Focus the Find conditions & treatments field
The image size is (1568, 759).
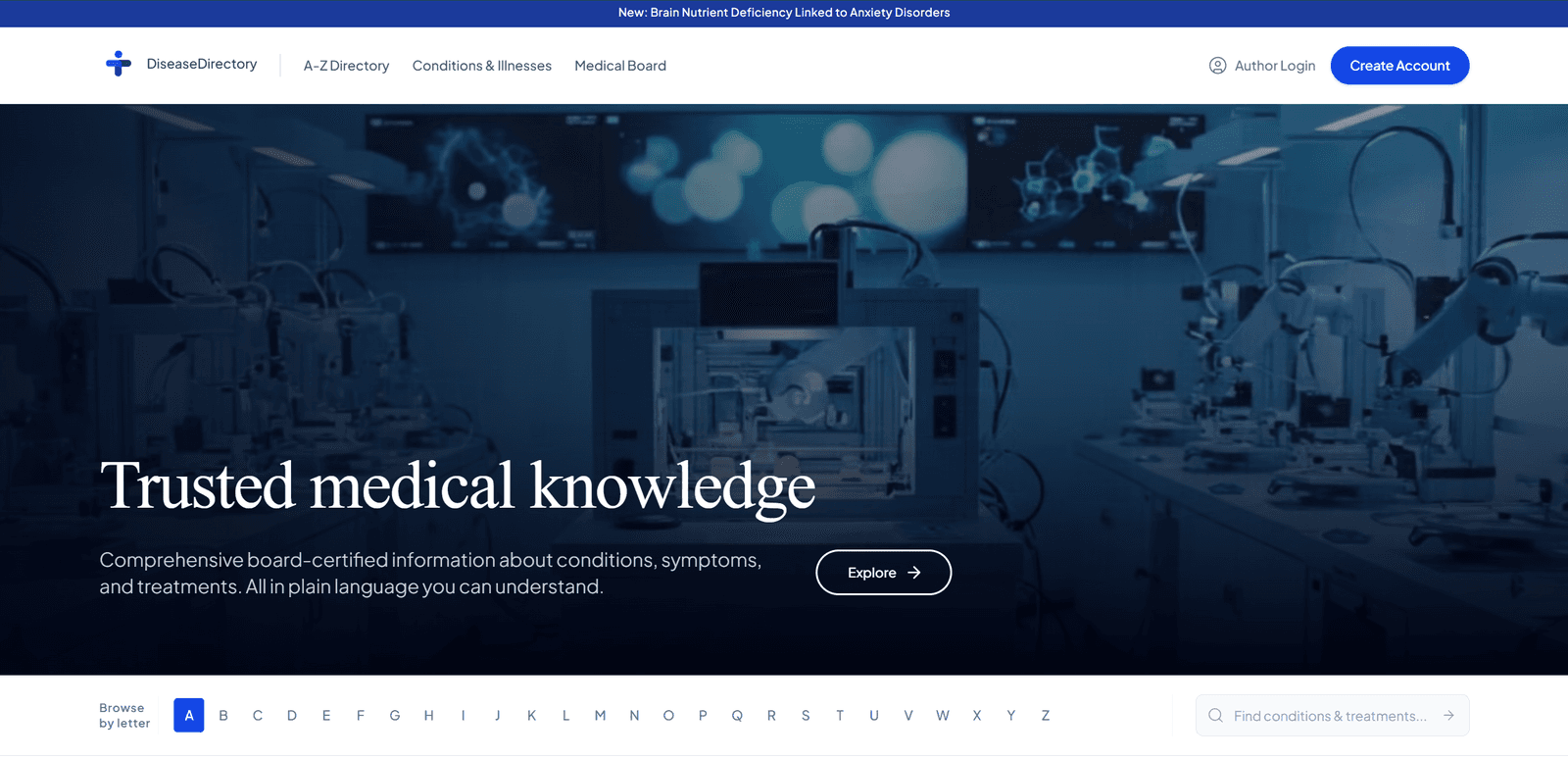[1332, 716]
